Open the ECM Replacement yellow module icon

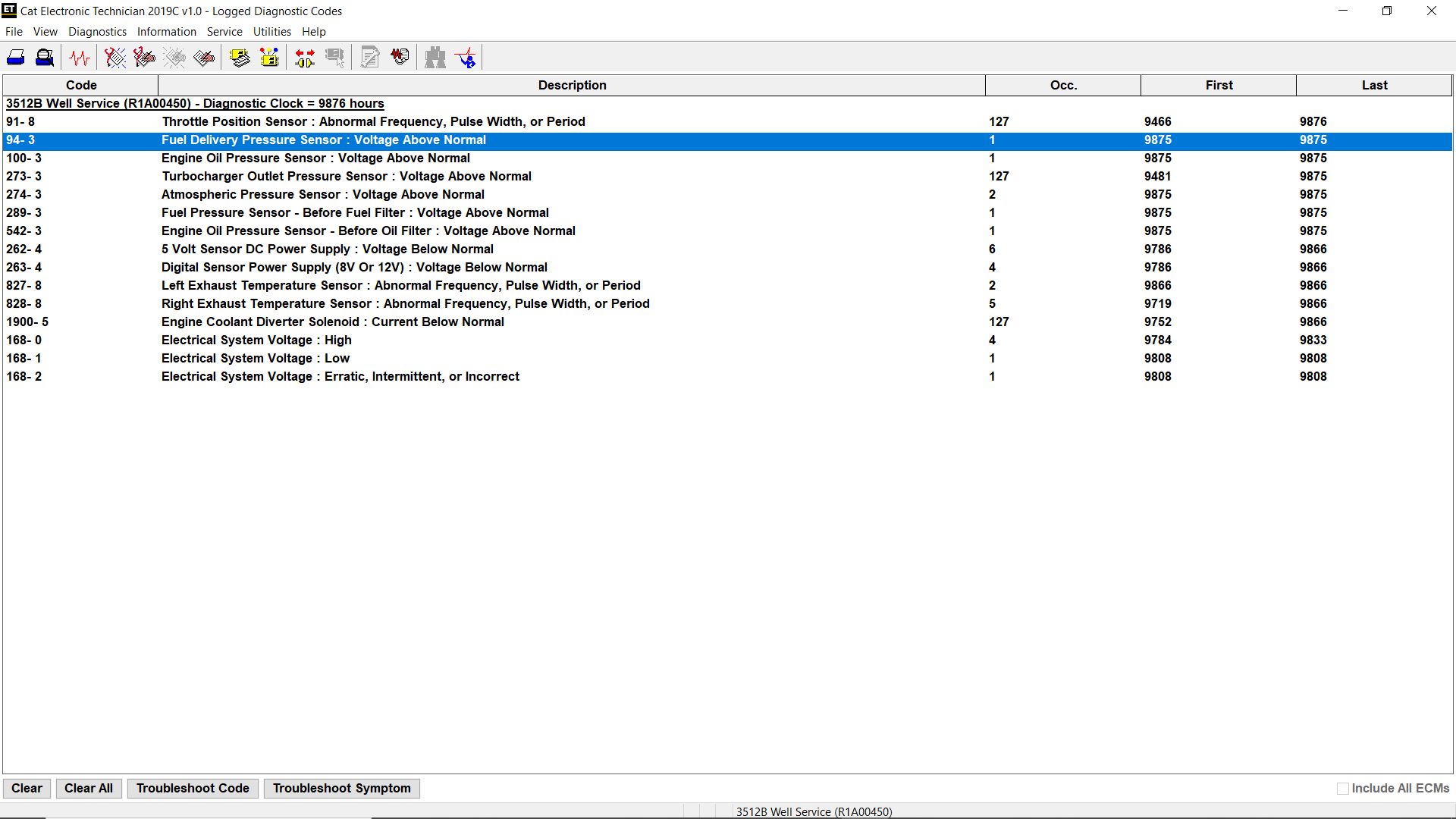coord(269,57)
